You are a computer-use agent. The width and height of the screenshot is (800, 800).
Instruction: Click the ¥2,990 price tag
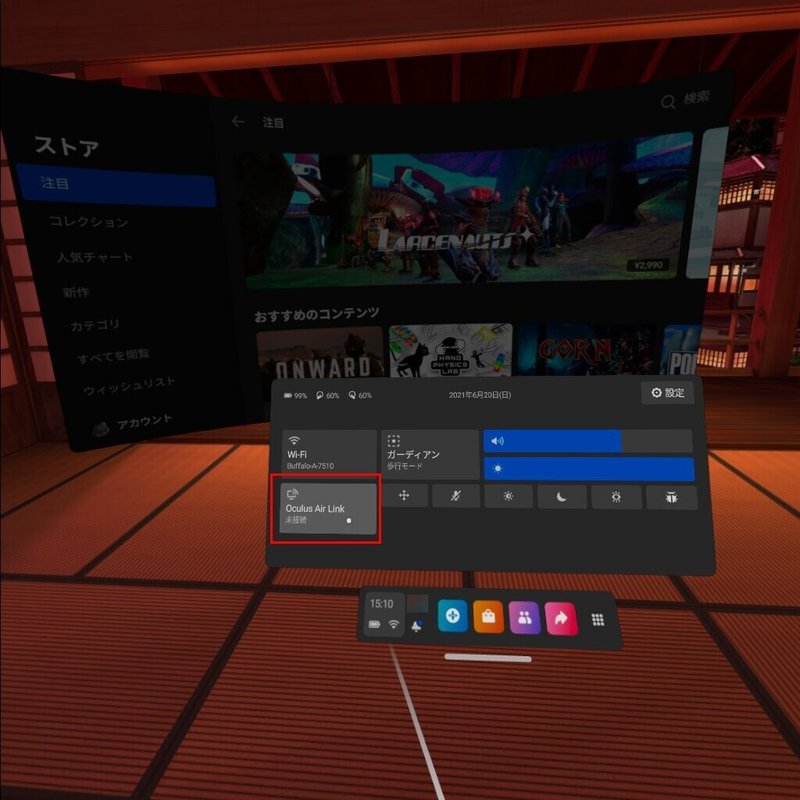coord(648,265)
